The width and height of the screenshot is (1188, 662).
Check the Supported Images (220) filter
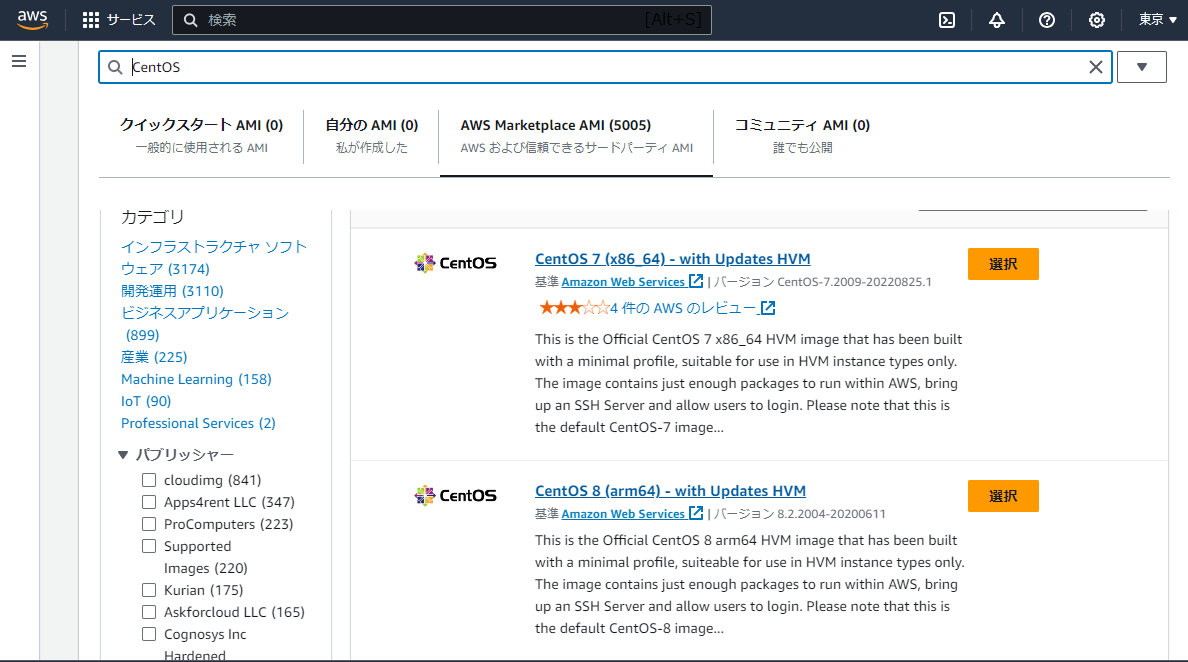[149, 546]
